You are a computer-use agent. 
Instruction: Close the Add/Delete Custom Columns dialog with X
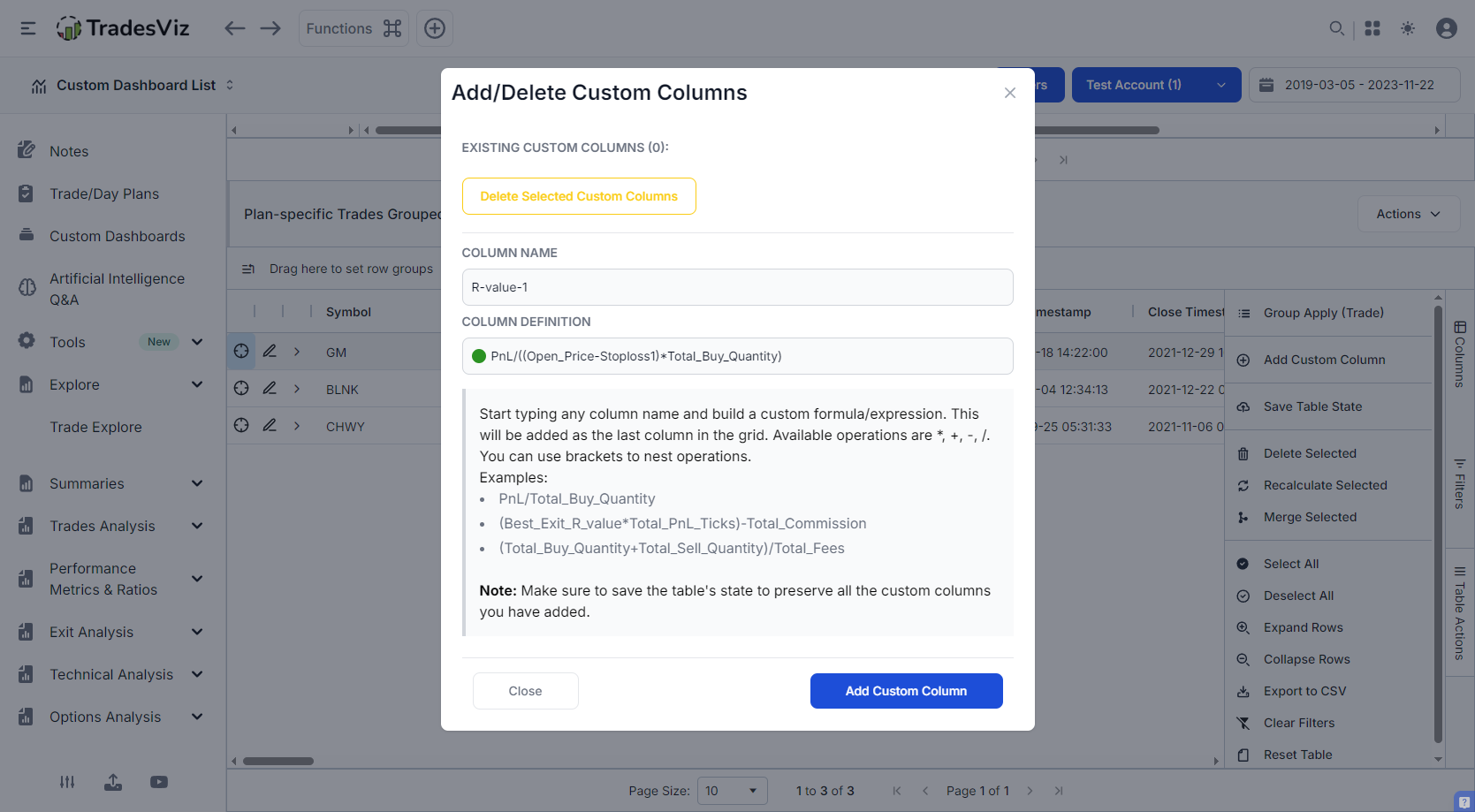[1010, 93]
